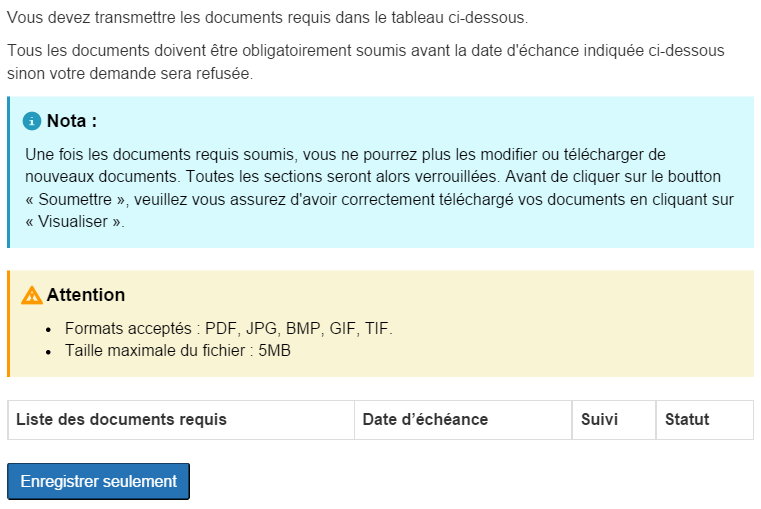761x509 pixels.
Task: Click the sentence starting Vous devez transmettre
Action: coord(267,17)
